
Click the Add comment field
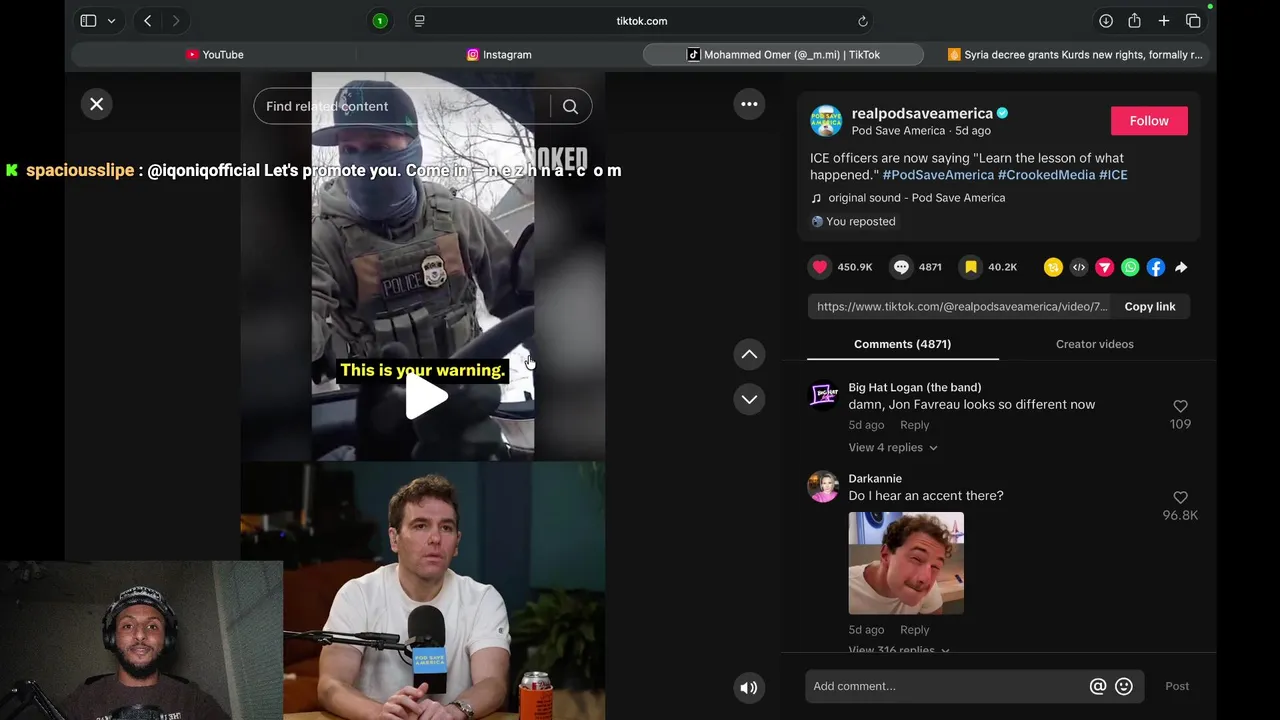pos(945,686)
